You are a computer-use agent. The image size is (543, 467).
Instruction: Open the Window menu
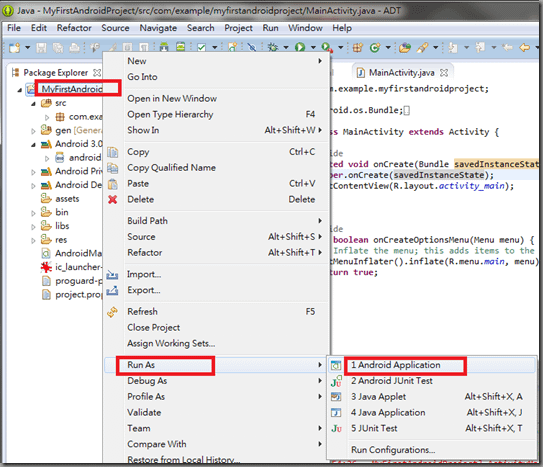pyautogui.click(x=305, y=28)
